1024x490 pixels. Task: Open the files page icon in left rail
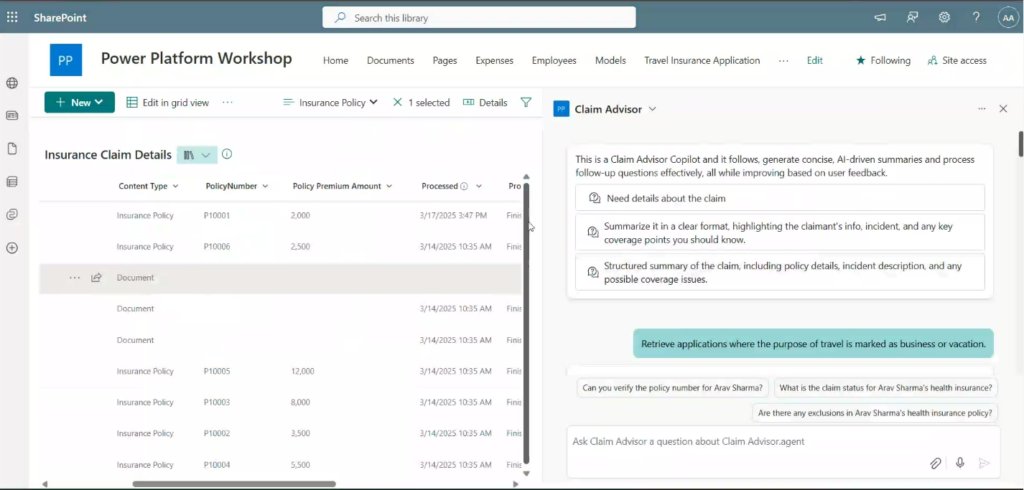coord(12,149)
